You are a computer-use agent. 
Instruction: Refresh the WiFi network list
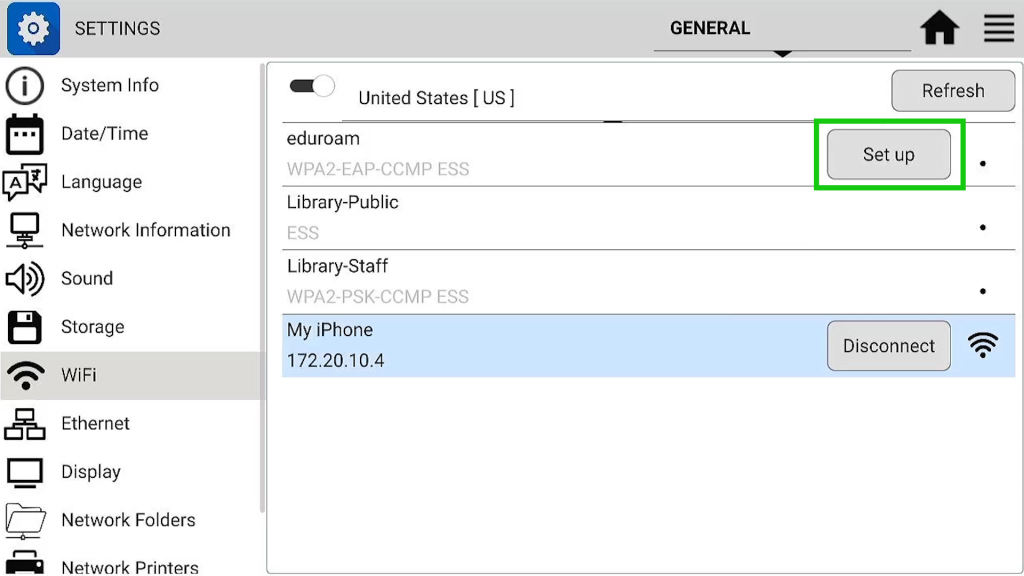pyautogui.click(x=953, y=91)
